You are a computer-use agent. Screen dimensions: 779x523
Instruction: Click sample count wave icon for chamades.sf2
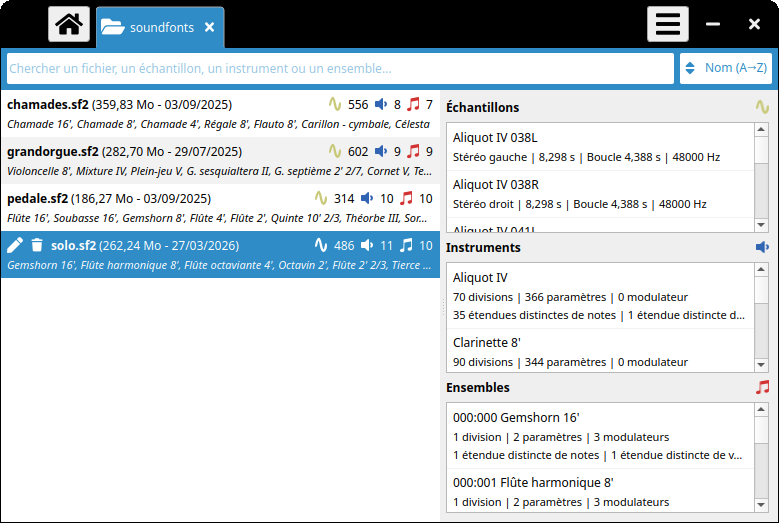click(335, 104)
